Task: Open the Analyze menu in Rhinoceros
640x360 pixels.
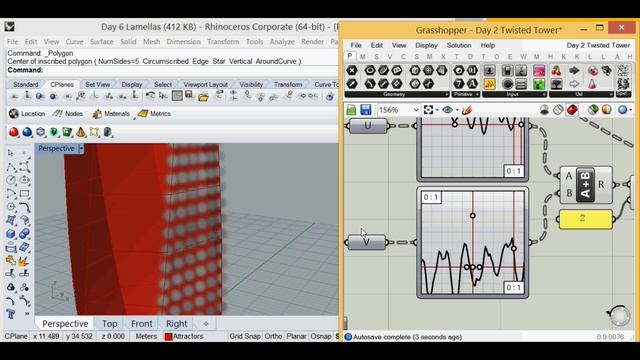Action: 282,42
